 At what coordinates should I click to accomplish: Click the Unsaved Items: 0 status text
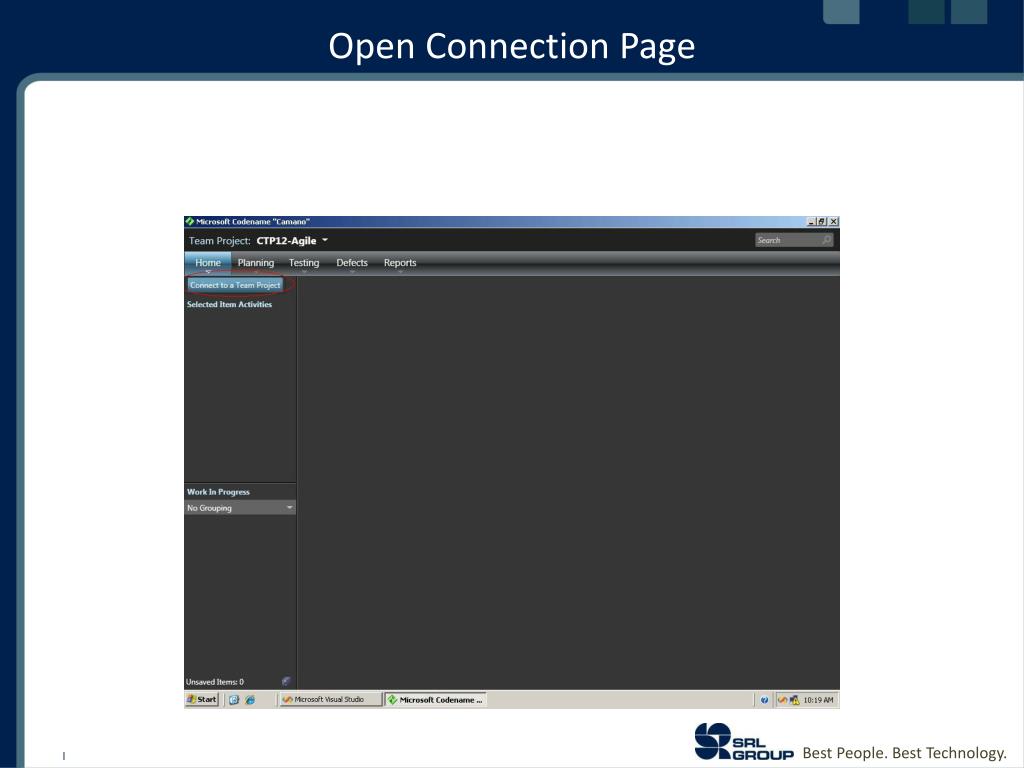(215, 682)
